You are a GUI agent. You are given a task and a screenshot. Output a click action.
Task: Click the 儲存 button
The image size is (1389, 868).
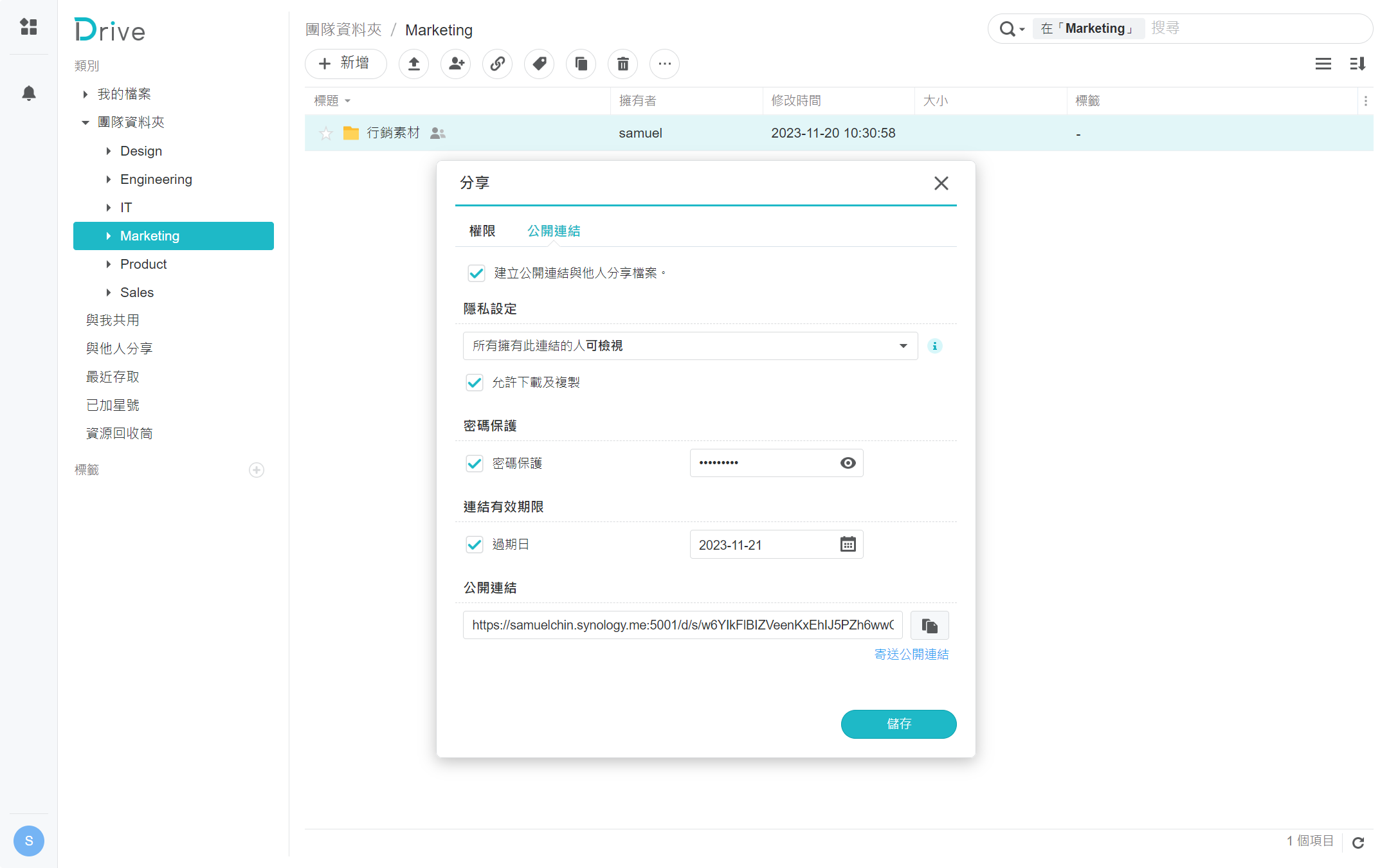(x=898, y=724)
